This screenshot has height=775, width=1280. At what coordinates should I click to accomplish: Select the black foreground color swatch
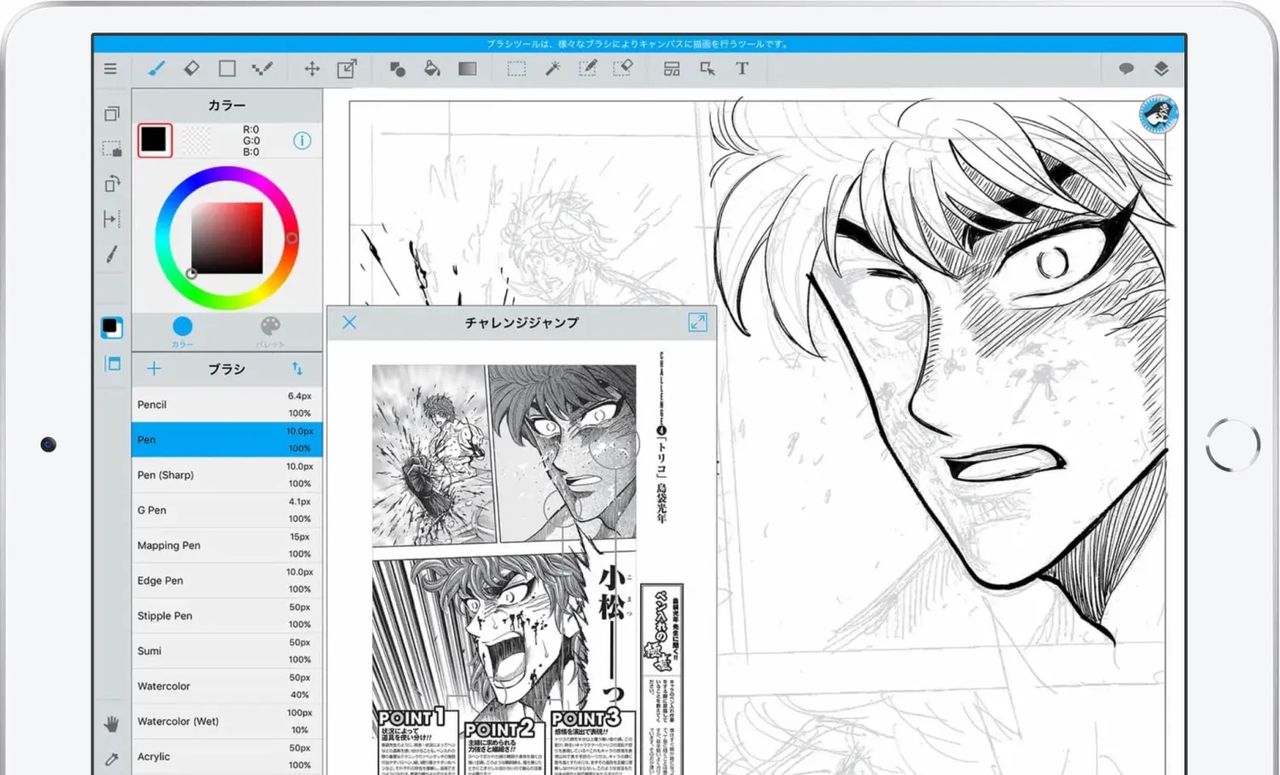point(155,141)
